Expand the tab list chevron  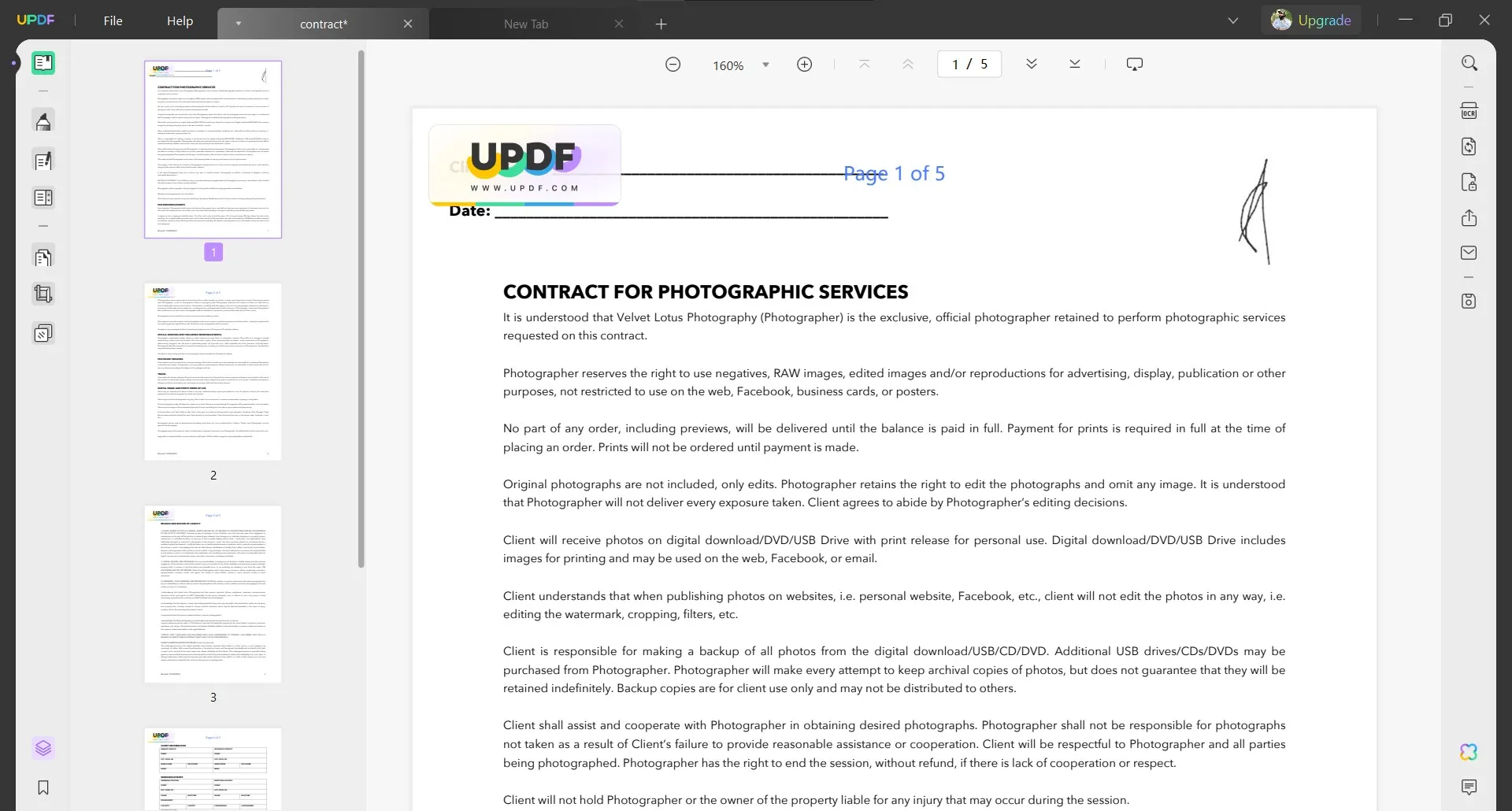(1233, 20)
